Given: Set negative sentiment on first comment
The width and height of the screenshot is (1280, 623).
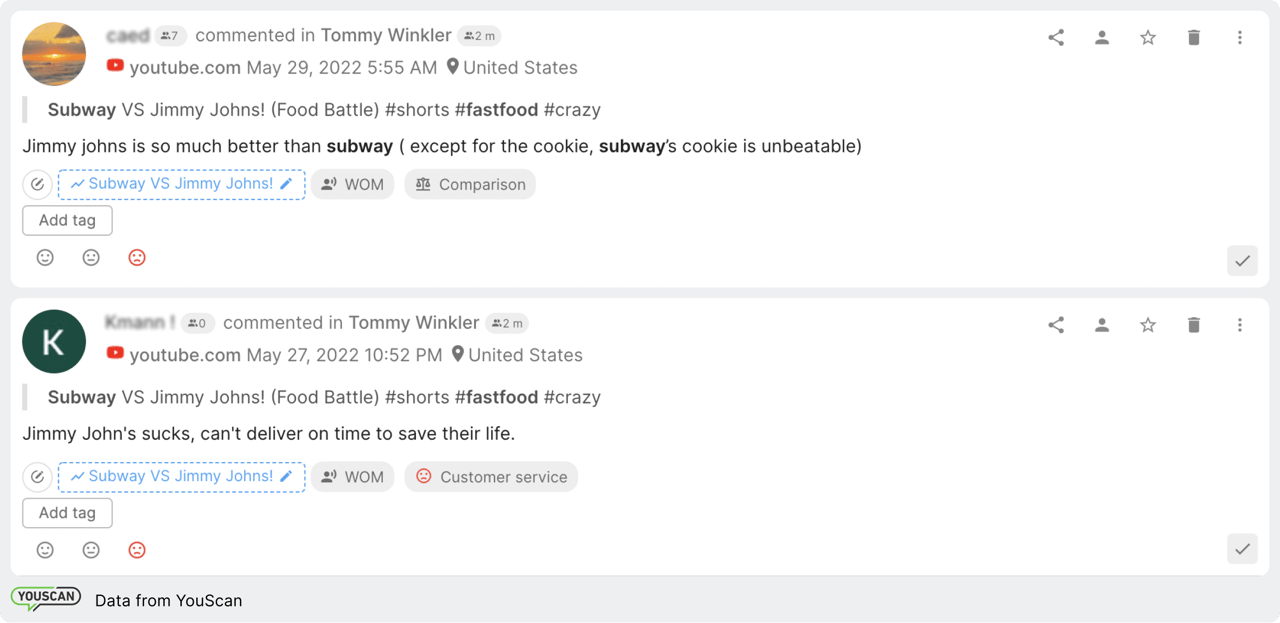Looking at the screenshot, I should 137,258.
